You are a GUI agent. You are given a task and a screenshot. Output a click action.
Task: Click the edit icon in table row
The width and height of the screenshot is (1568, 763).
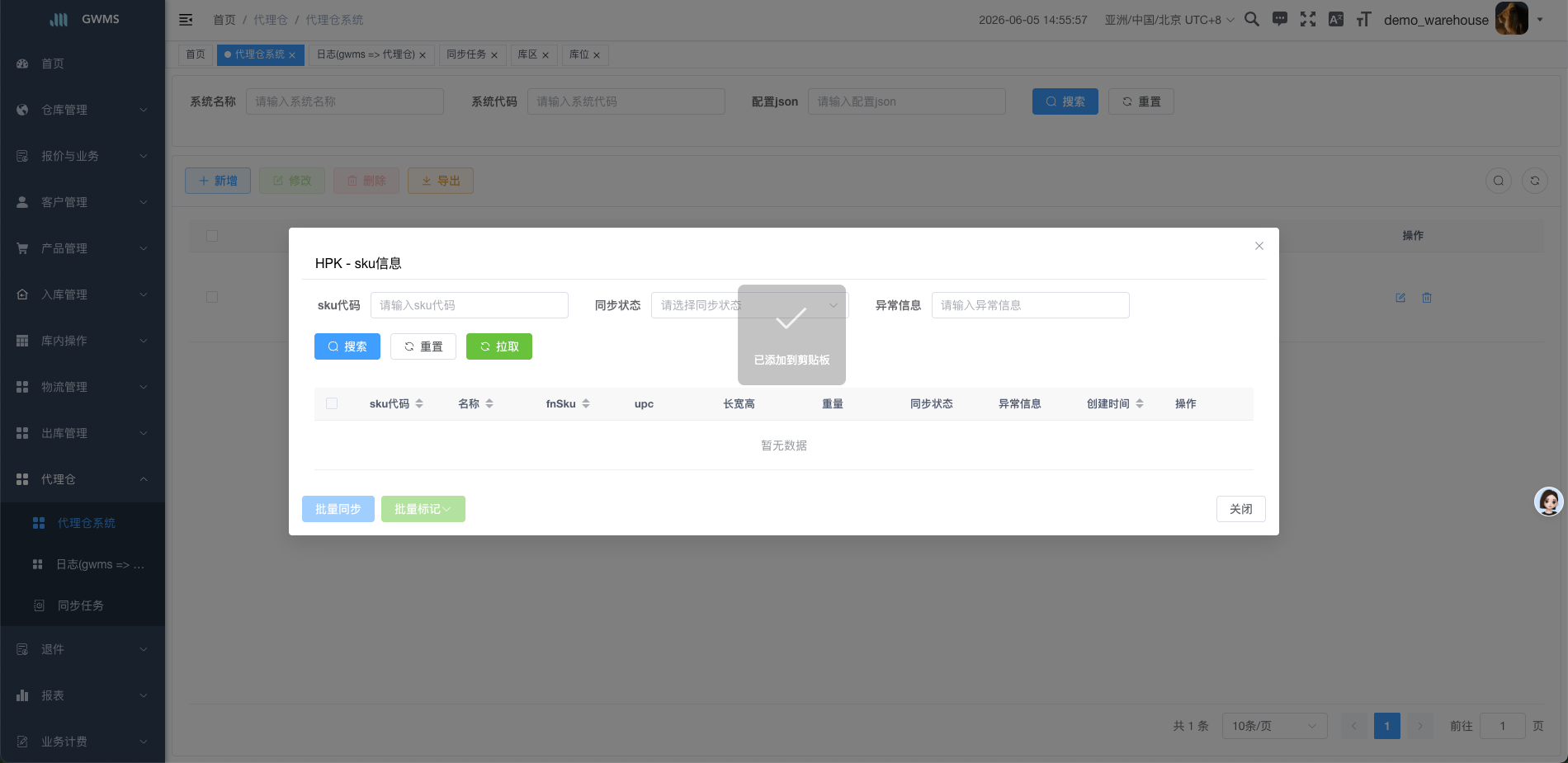coord(1400,298)
